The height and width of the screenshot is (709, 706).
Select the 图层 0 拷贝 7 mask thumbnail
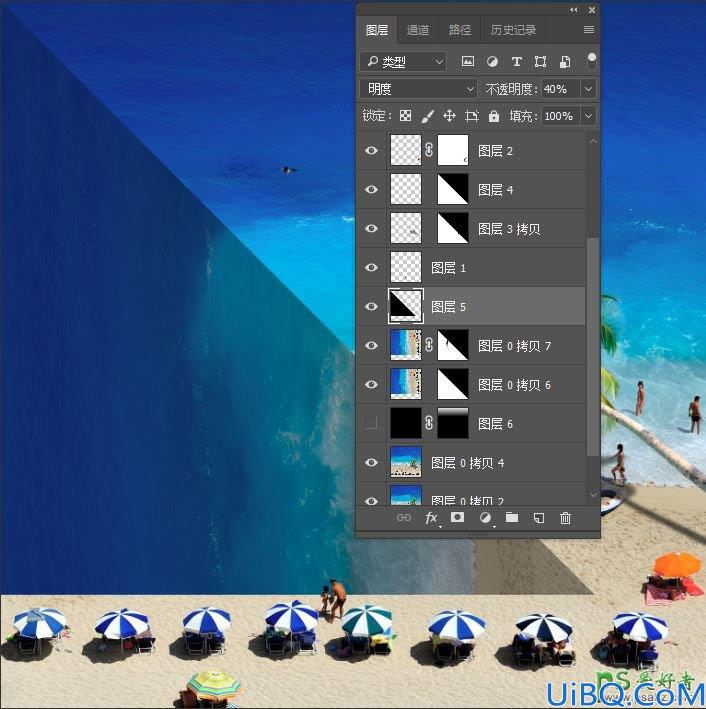[453, 345]
